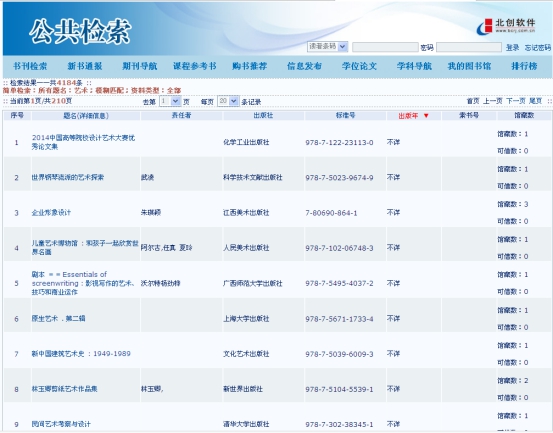Open the records-per-page dropdown

(x=228, y=102)
